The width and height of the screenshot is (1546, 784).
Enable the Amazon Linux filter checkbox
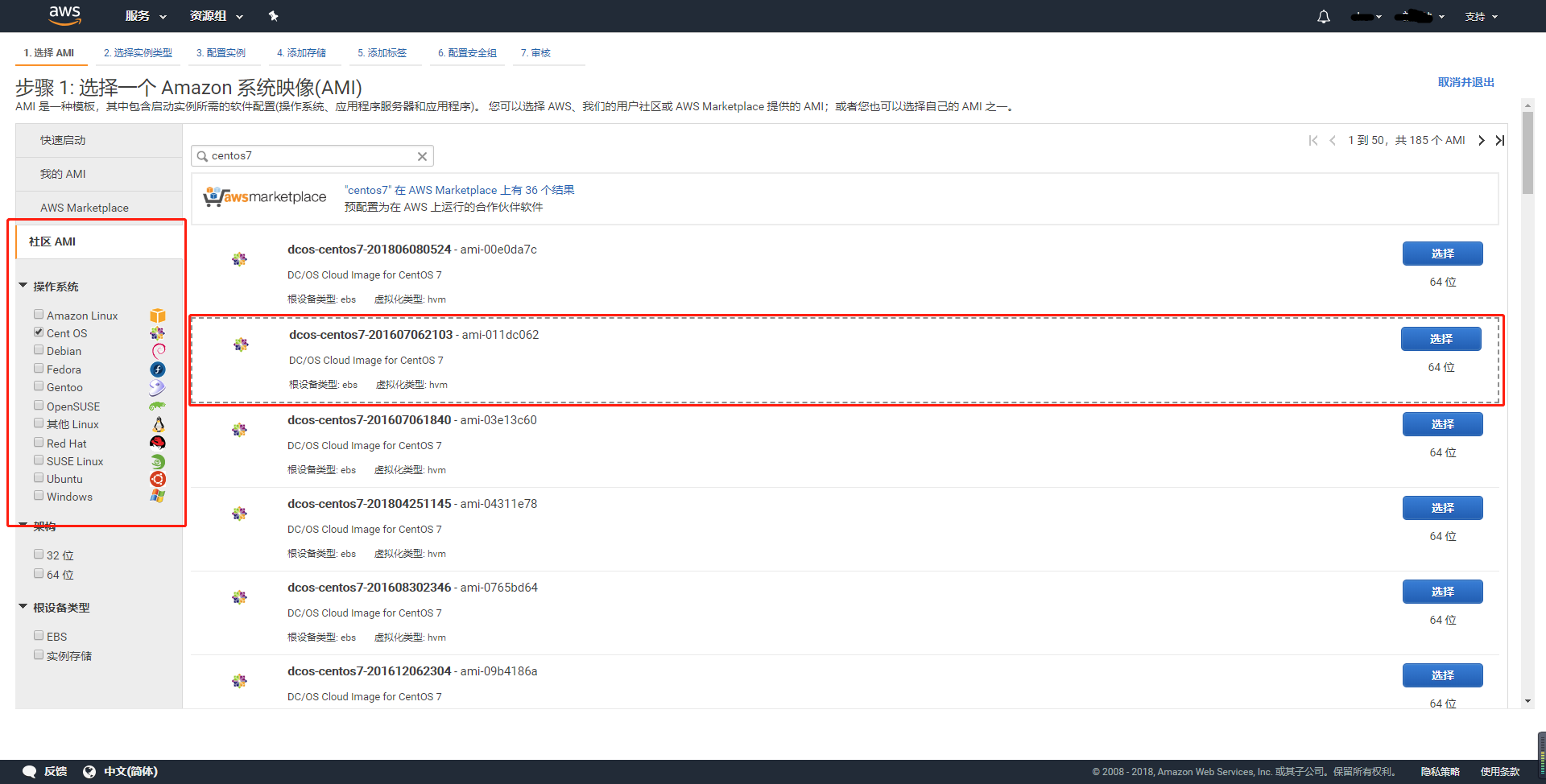[39, 315]
